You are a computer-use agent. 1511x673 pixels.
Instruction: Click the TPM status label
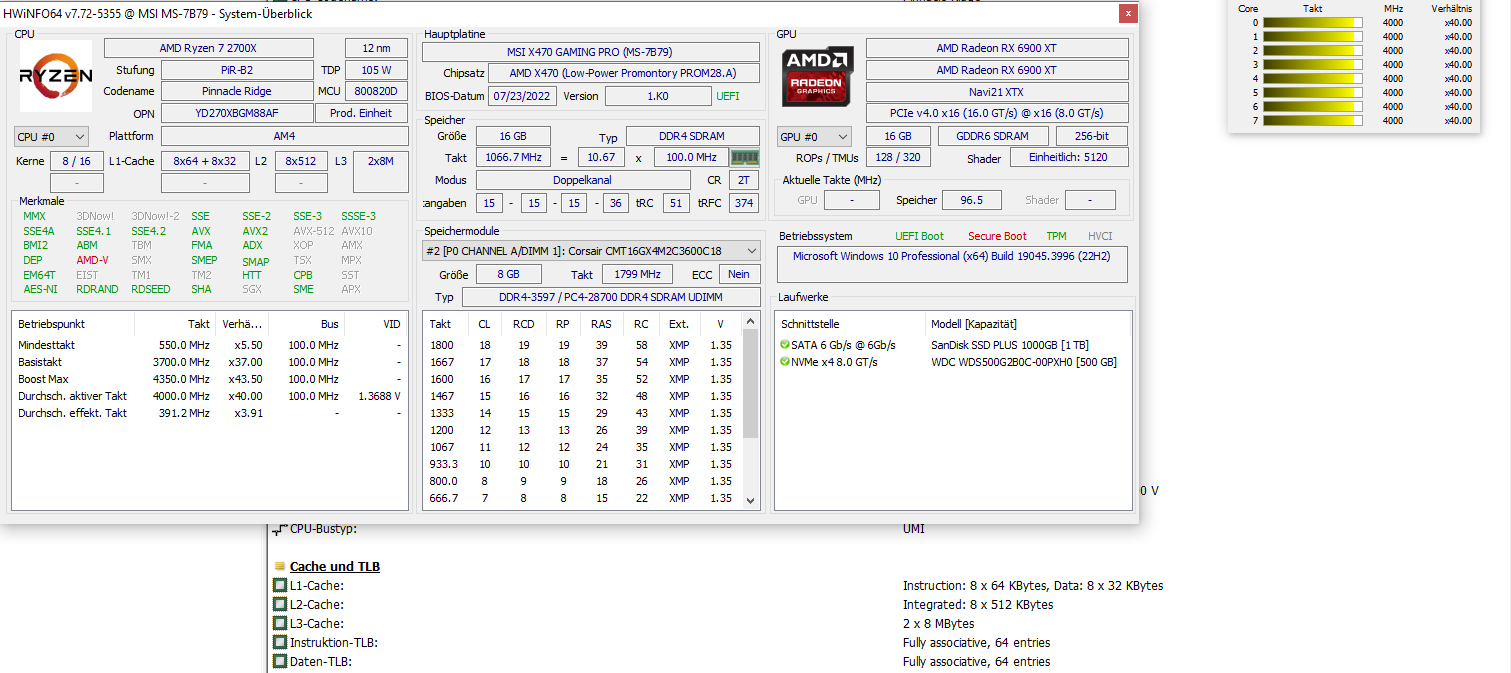1056,236
